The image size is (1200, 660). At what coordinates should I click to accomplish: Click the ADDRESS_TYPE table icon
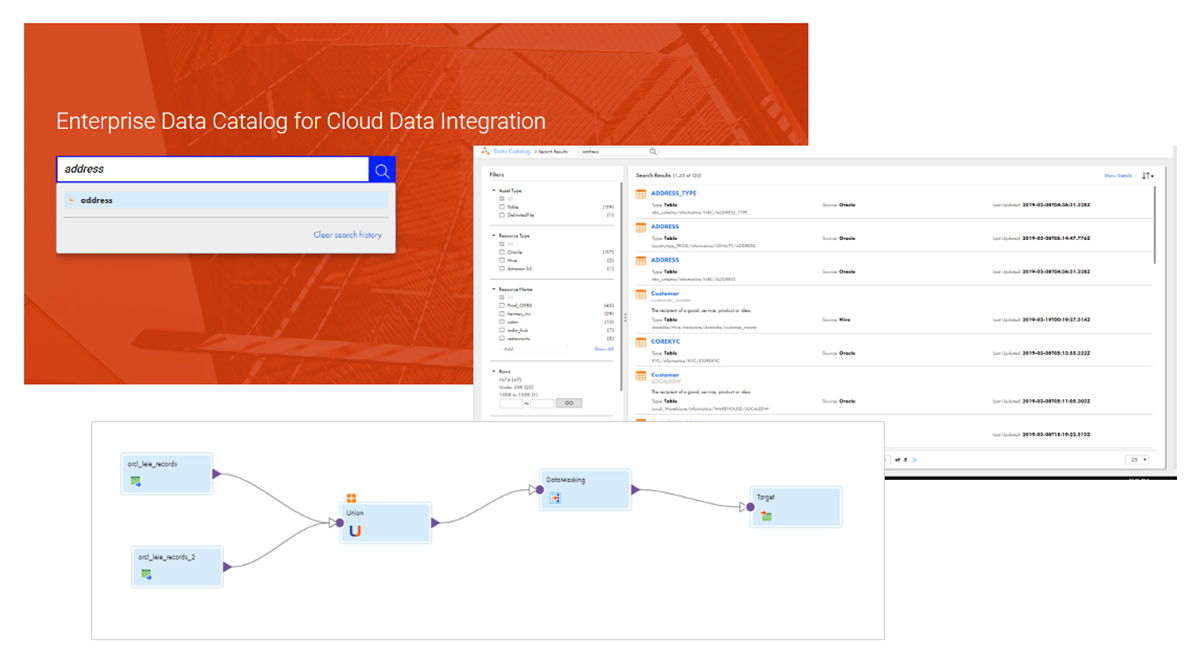pyautogui.click(x=641, y=194)
